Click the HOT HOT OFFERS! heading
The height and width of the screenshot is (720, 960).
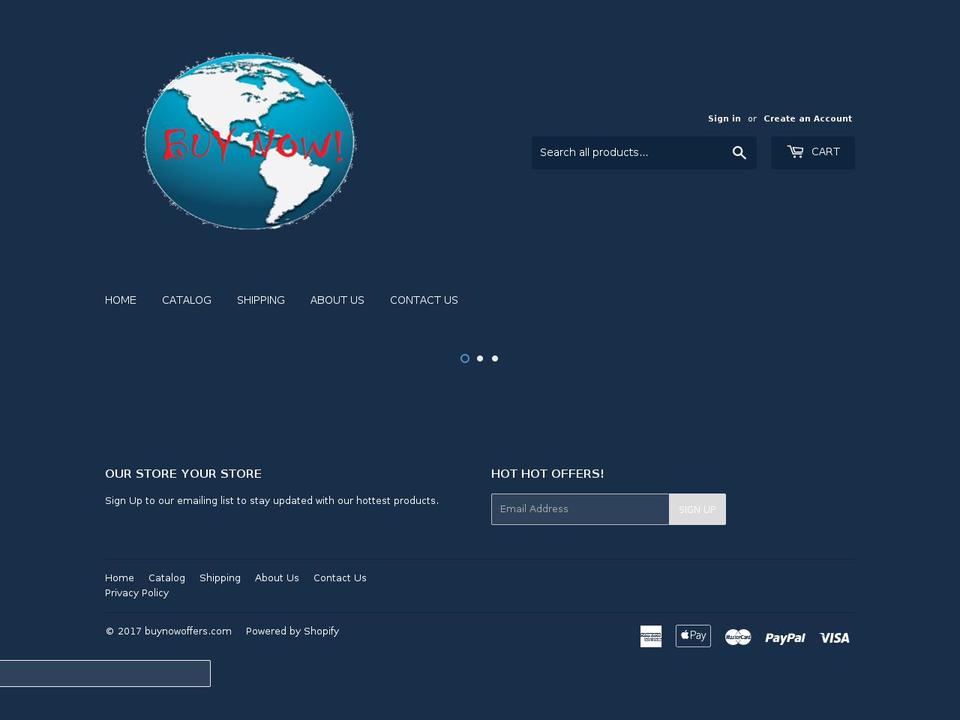[547, 474]
